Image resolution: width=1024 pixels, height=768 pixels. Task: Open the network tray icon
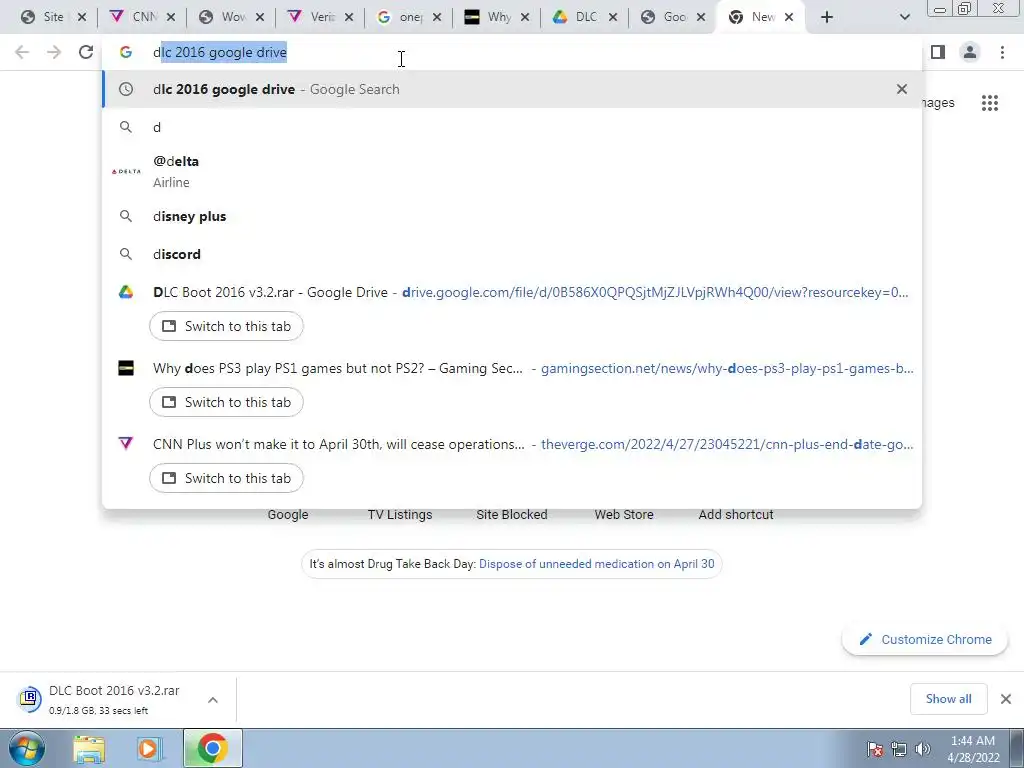[x=899, y=749]
